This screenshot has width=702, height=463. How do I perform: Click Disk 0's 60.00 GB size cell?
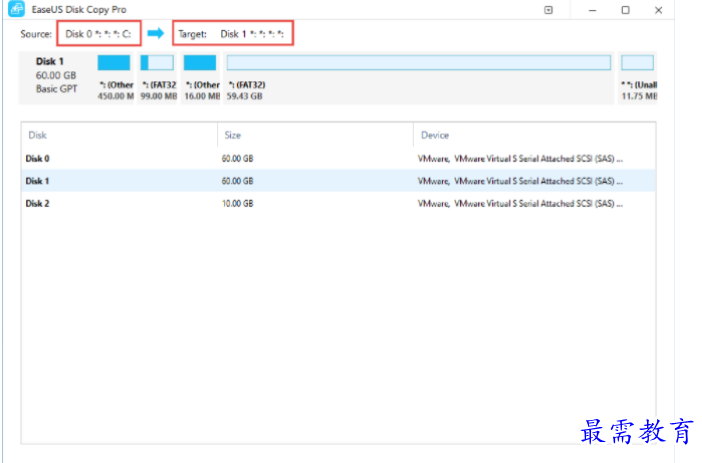[x=237, y=159]
